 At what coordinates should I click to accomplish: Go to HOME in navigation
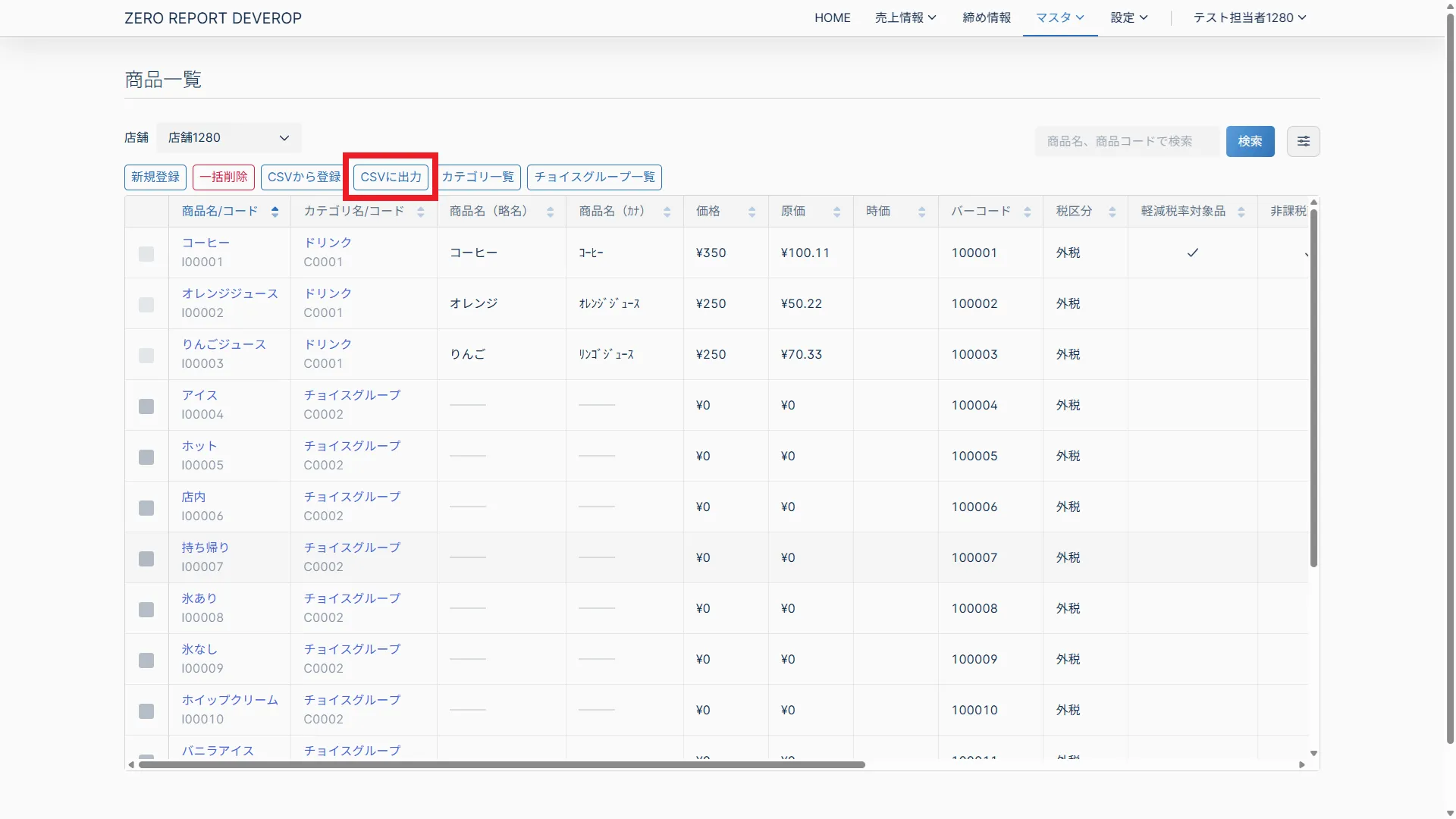(x=832, y=17)
